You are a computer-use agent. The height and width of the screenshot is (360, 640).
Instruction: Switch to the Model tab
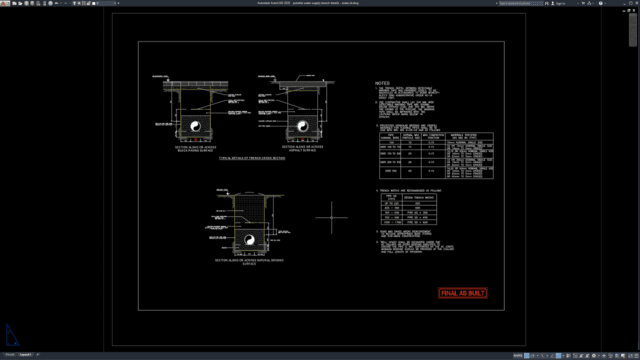(x=9, y=355)
